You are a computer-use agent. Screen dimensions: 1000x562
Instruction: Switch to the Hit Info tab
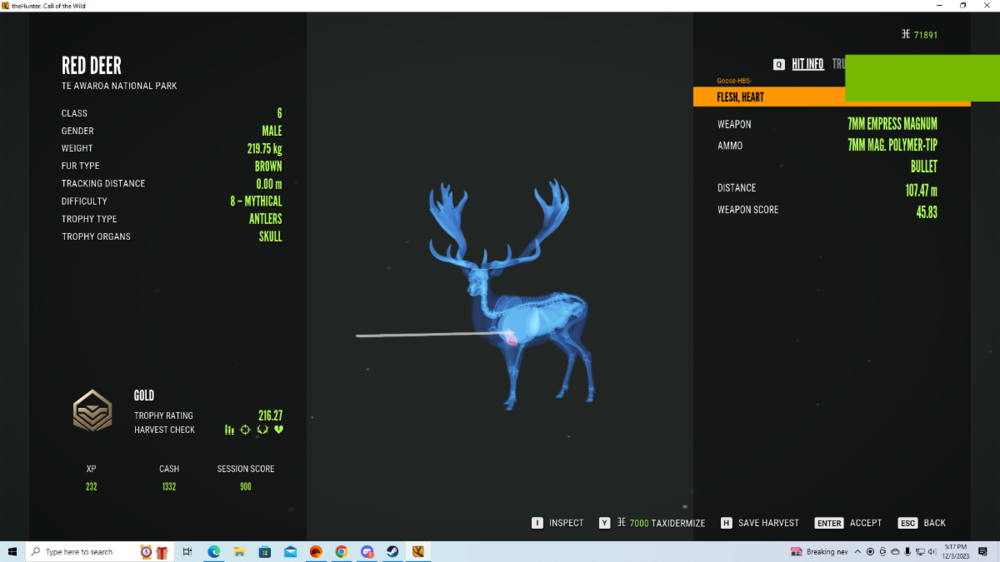(x=807, y=64)
